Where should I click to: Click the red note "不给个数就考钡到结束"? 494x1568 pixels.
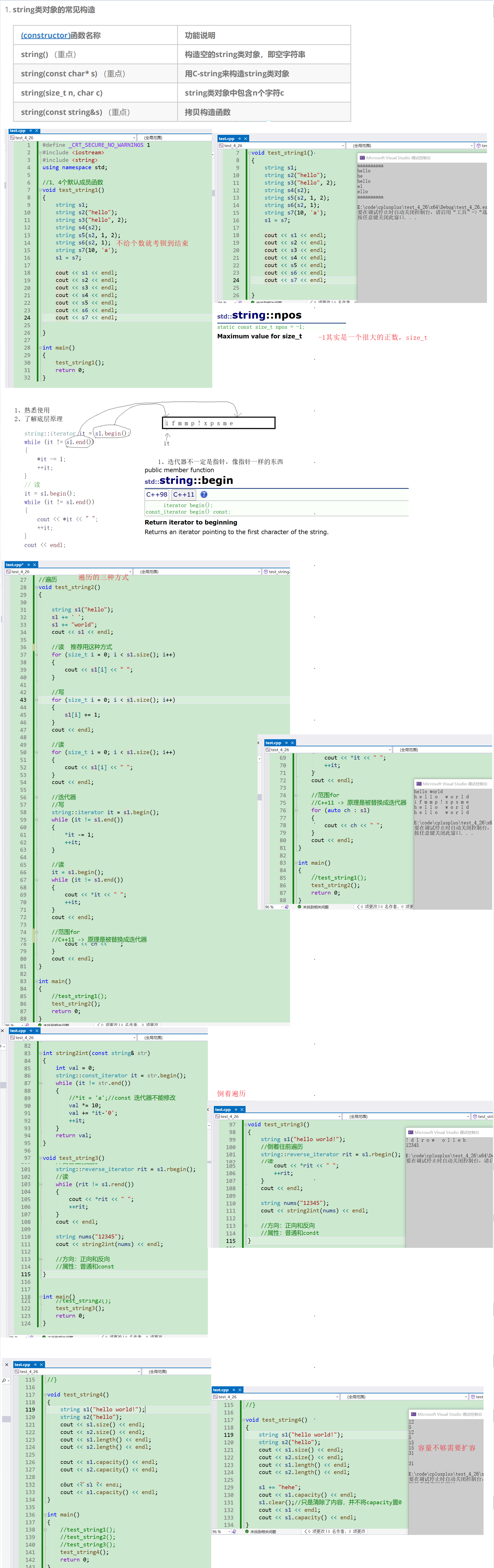(153, 243)
